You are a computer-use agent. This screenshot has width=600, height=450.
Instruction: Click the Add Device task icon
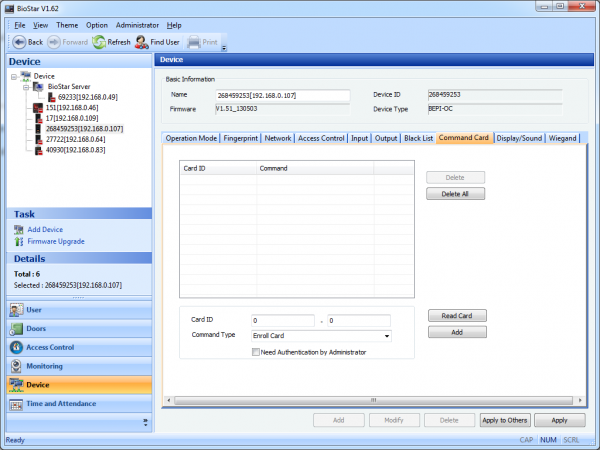click(x=19, y=230)
